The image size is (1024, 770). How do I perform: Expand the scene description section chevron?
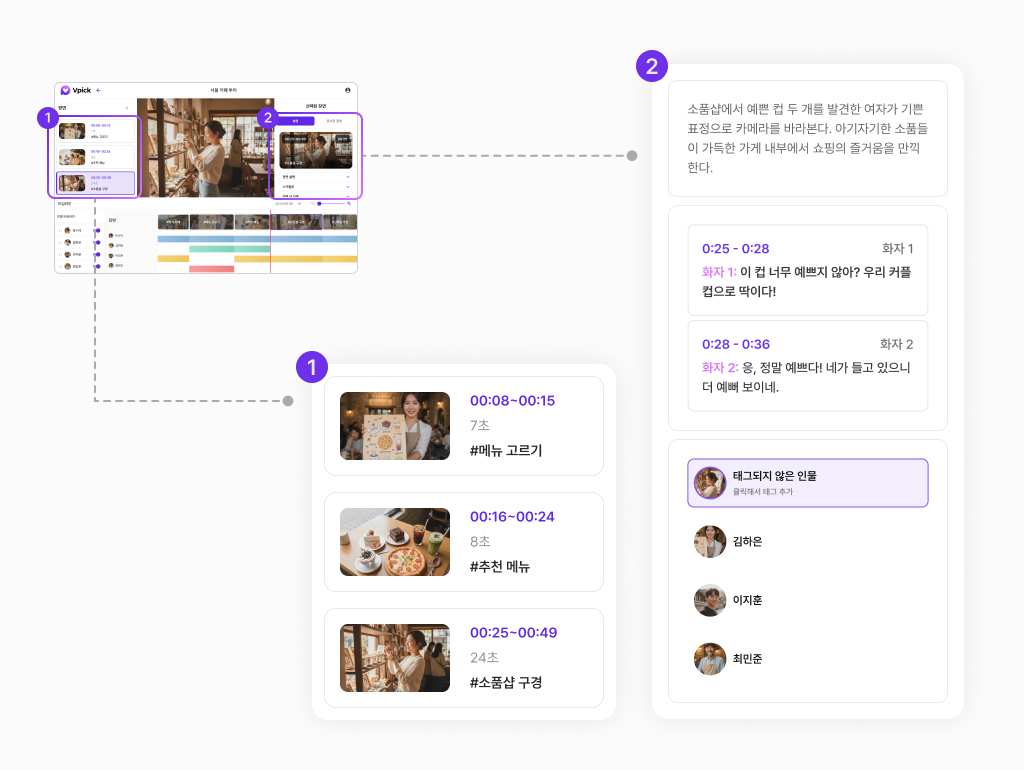348,176
